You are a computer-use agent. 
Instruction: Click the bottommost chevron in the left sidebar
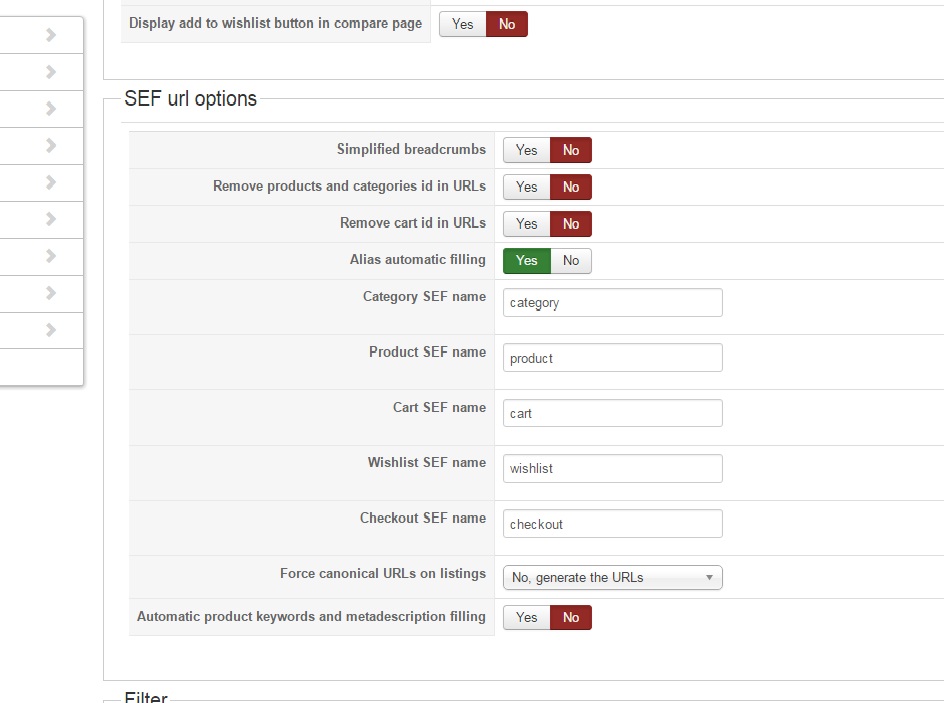click(x=51, y=330)
